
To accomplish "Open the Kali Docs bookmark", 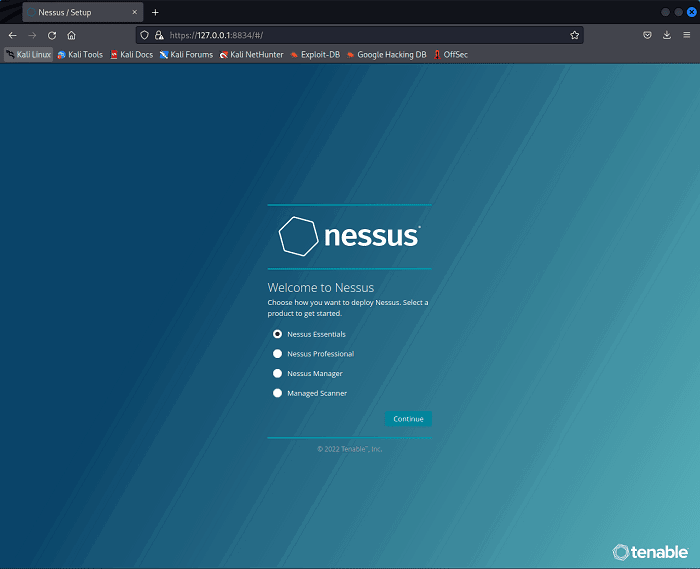I will [x=132, y=54].
